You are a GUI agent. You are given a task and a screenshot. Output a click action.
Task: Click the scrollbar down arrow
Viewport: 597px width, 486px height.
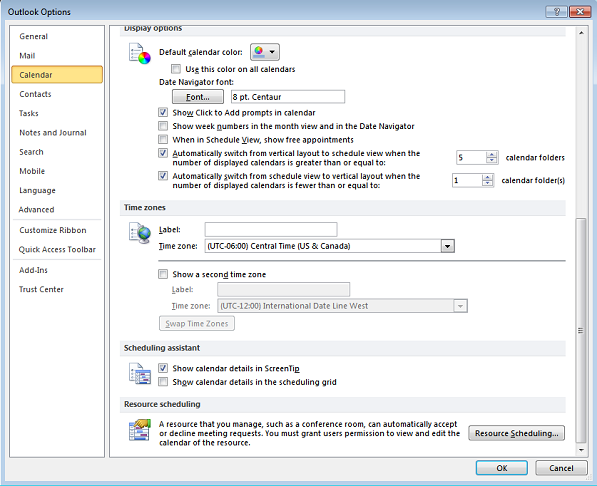pos(581,450)
